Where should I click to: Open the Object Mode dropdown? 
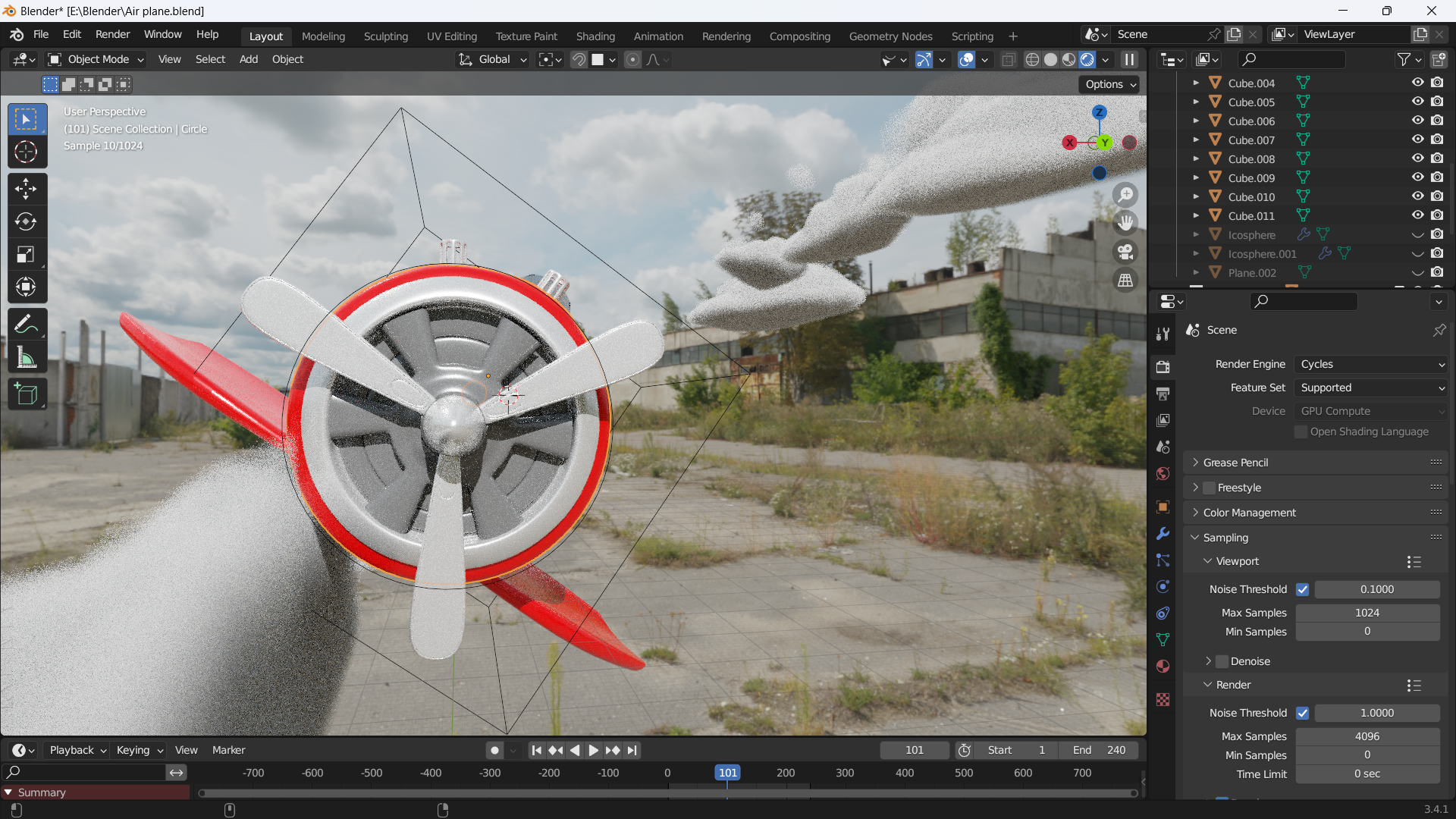pos(96,59)
